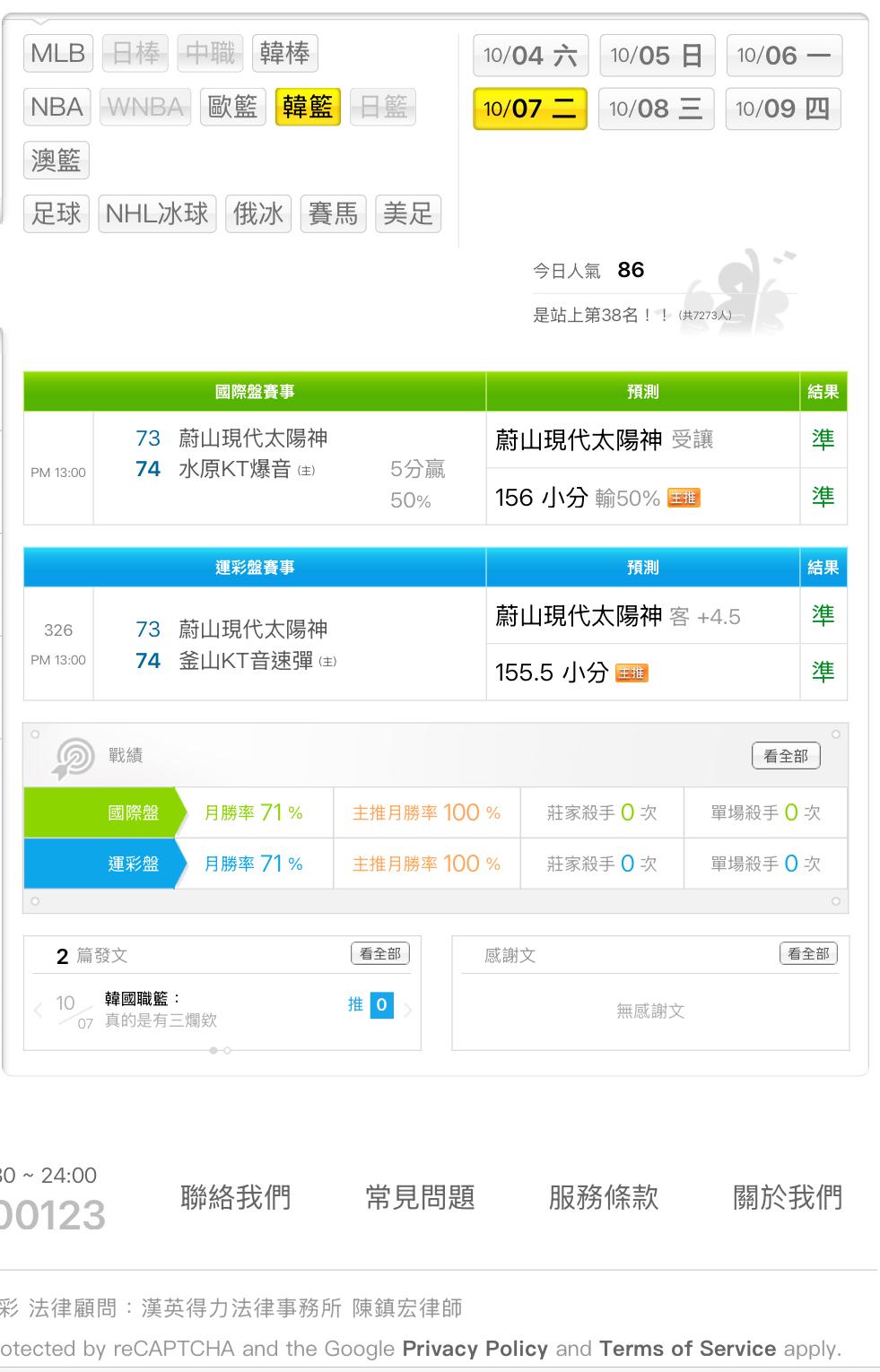This screenshot has width=880, height=1372.
Task: View all thanks with 感謝文 看全部 button
Action: tap(808, 954)
